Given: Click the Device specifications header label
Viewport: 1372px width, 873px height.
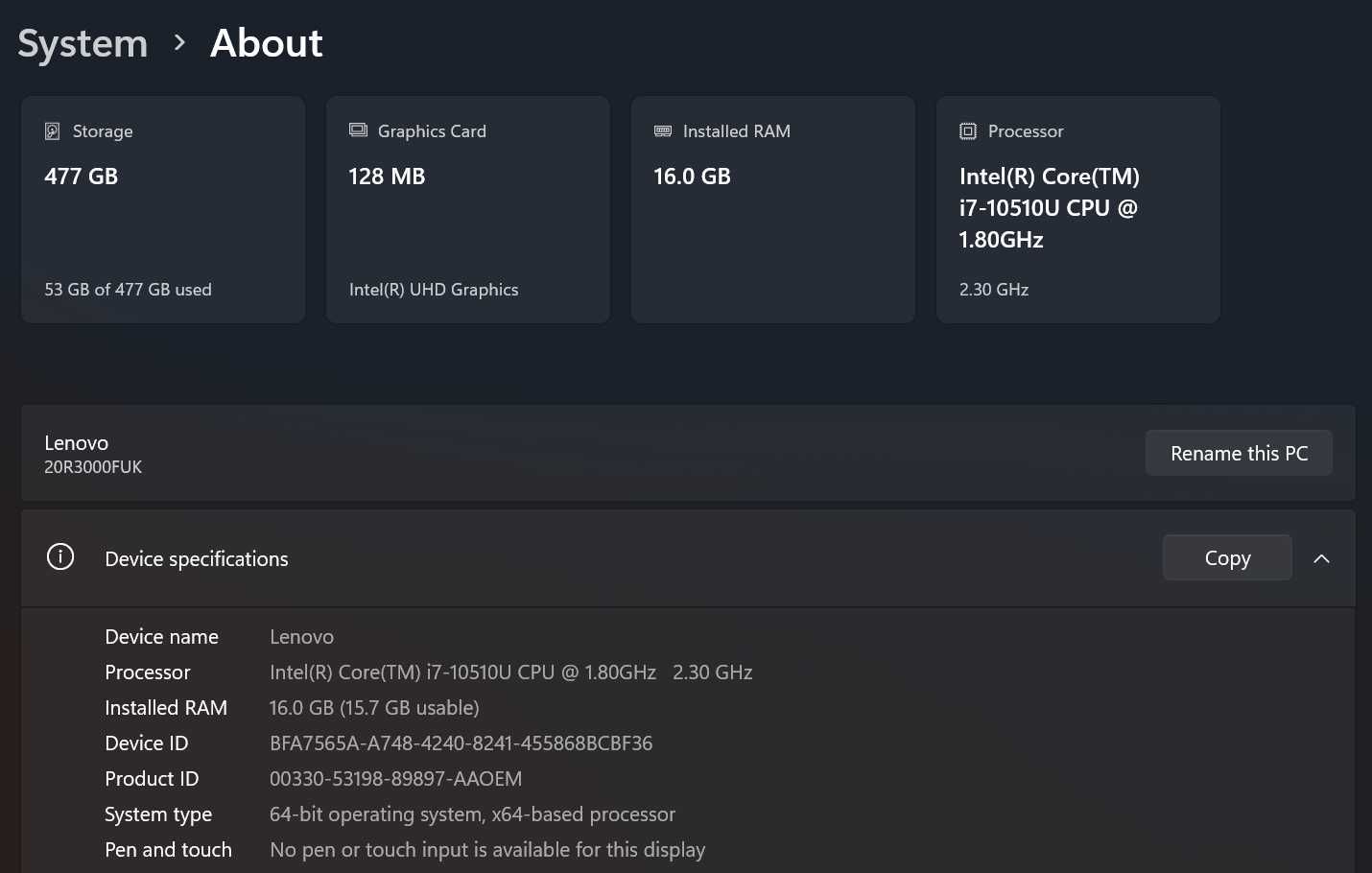Looking at the screenshot, I should [197, 559].
